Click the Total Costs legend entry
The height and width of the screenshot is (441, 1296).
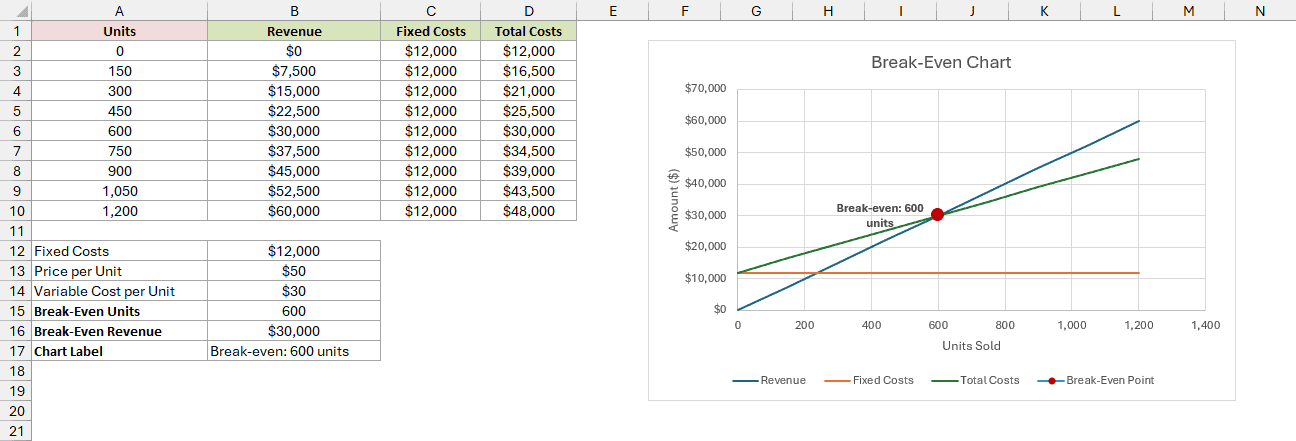(975, 380)
